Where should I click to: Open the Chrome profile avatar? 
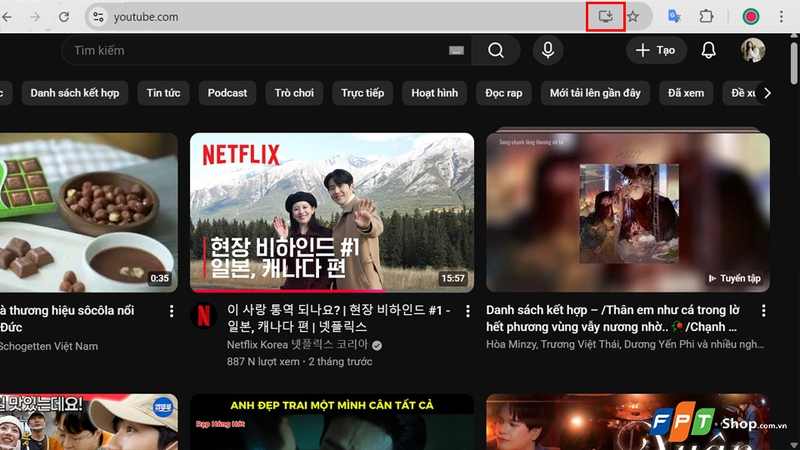point(751,16)
